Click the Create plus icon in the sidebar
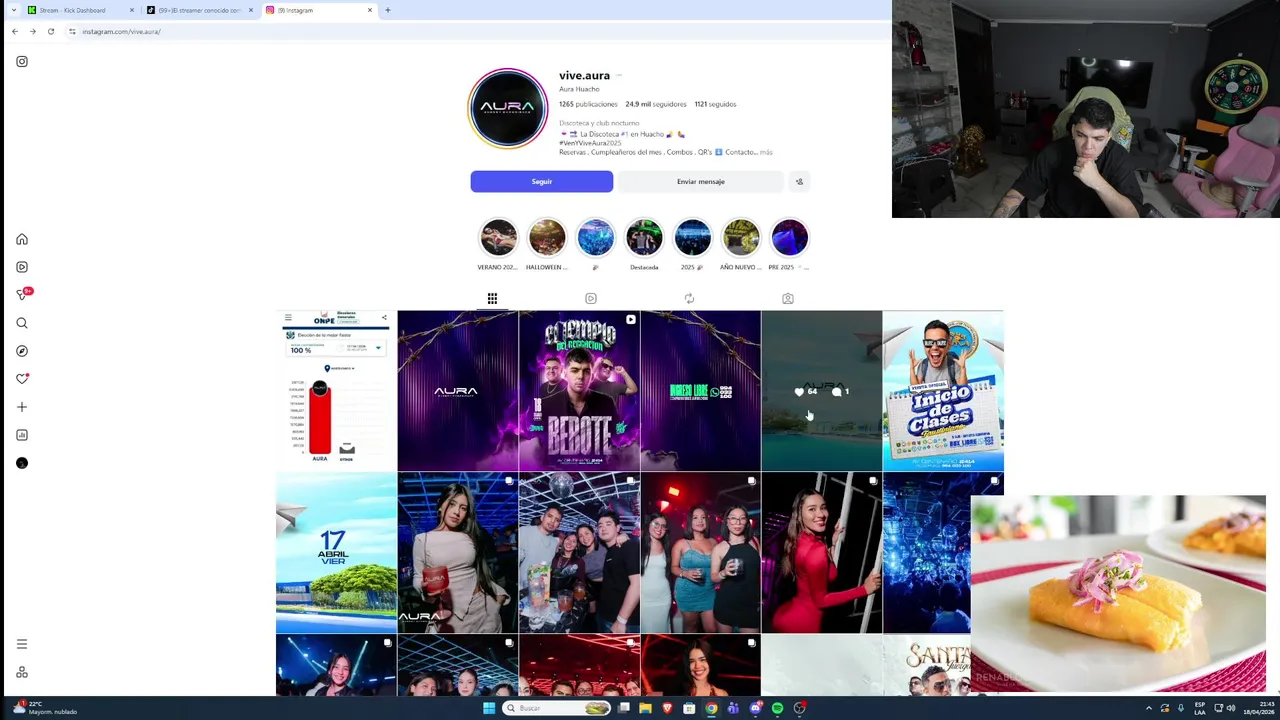This screenshot has height=720, width=1280. pos(22,407)
